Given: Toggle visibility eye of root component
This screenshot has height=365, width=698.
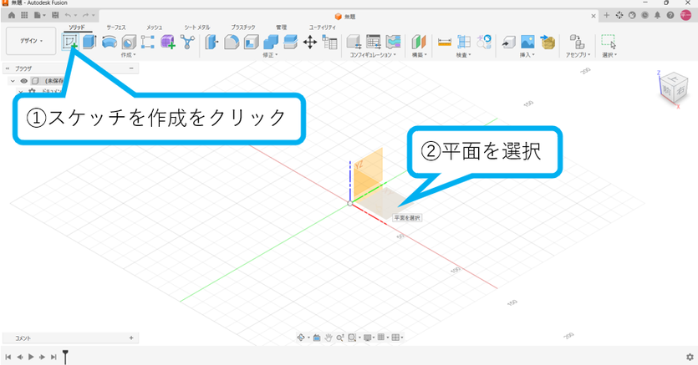Looking at the screenshot, I should (24, 81).
